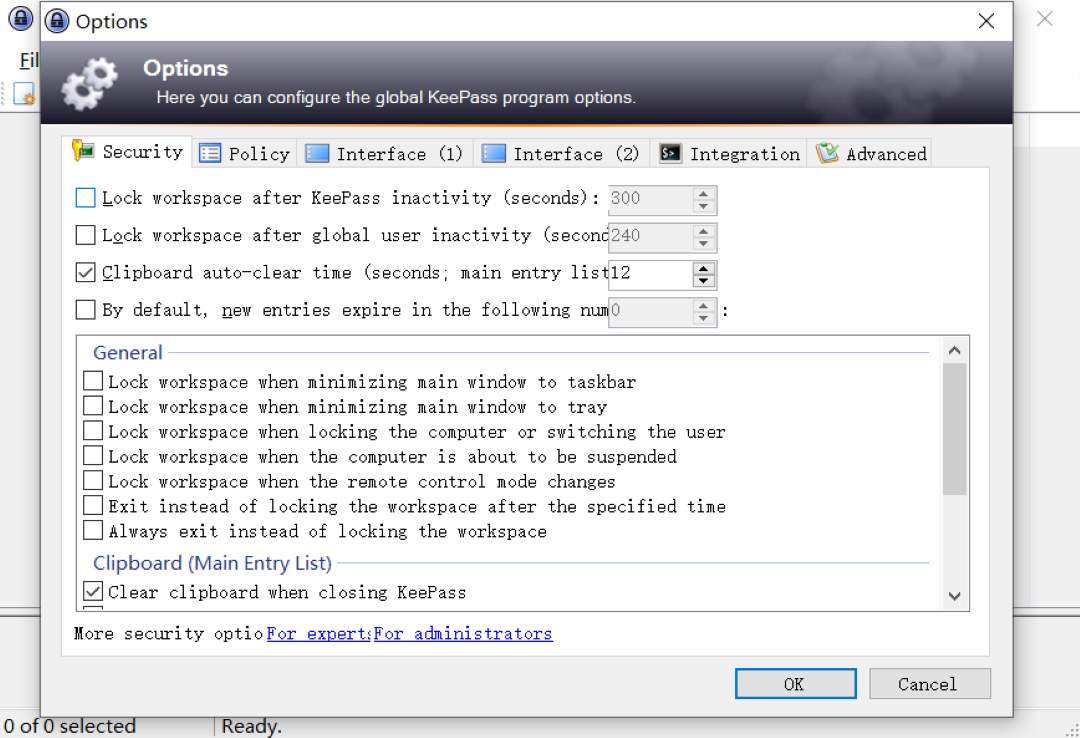
Task: Check 'Lock workspace when minimizing main window to tray'
Action: click(x=93, y=406)
